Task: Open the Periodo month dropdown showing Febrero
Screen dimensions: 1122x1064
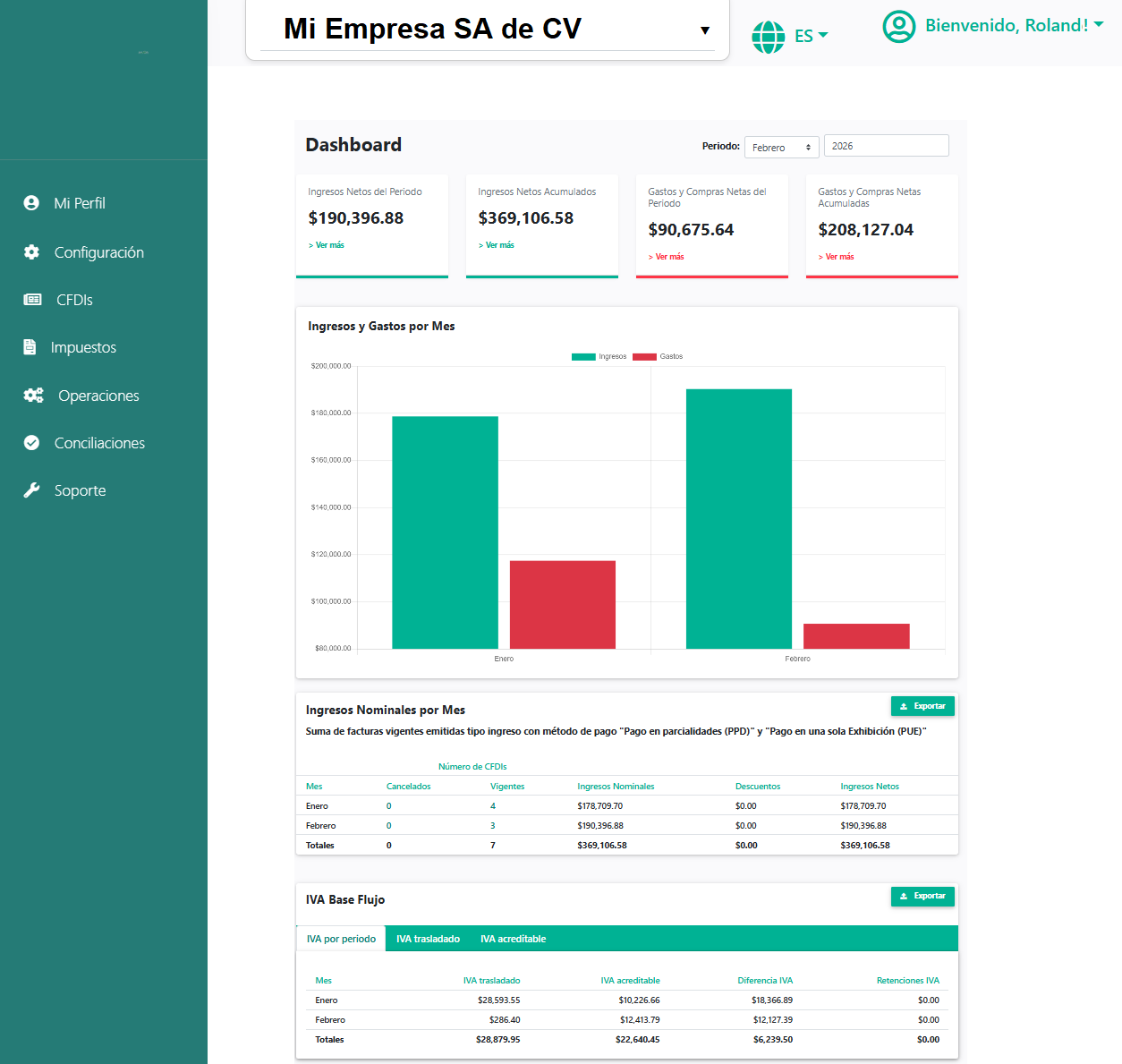Action: pos(781,146)
